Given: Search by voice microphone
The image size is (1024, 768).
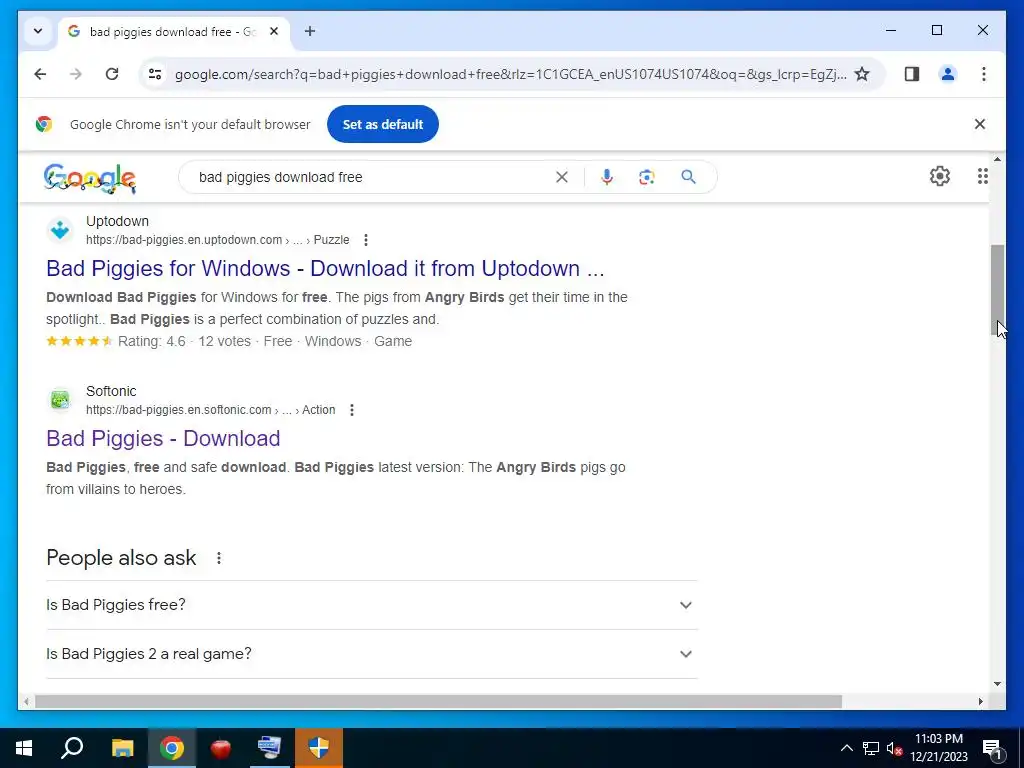Looking at the screenshot, I should tap(607, 177).
